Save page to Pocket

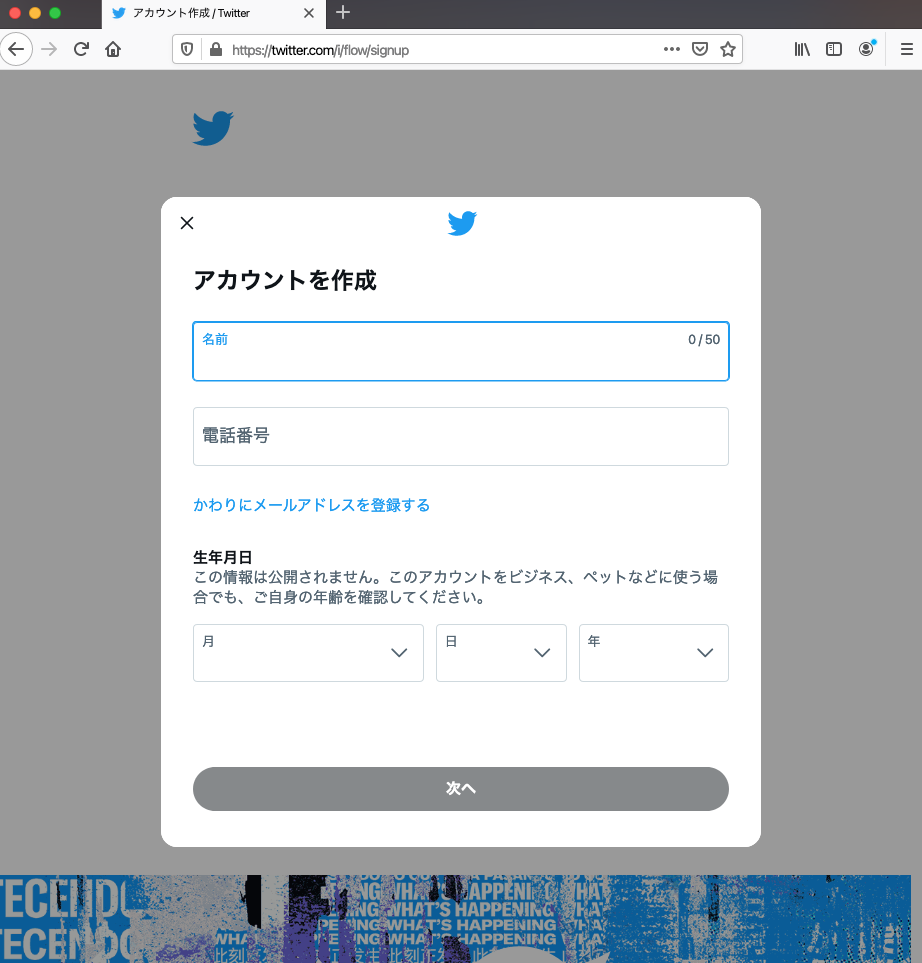click(x=700, y=49)
